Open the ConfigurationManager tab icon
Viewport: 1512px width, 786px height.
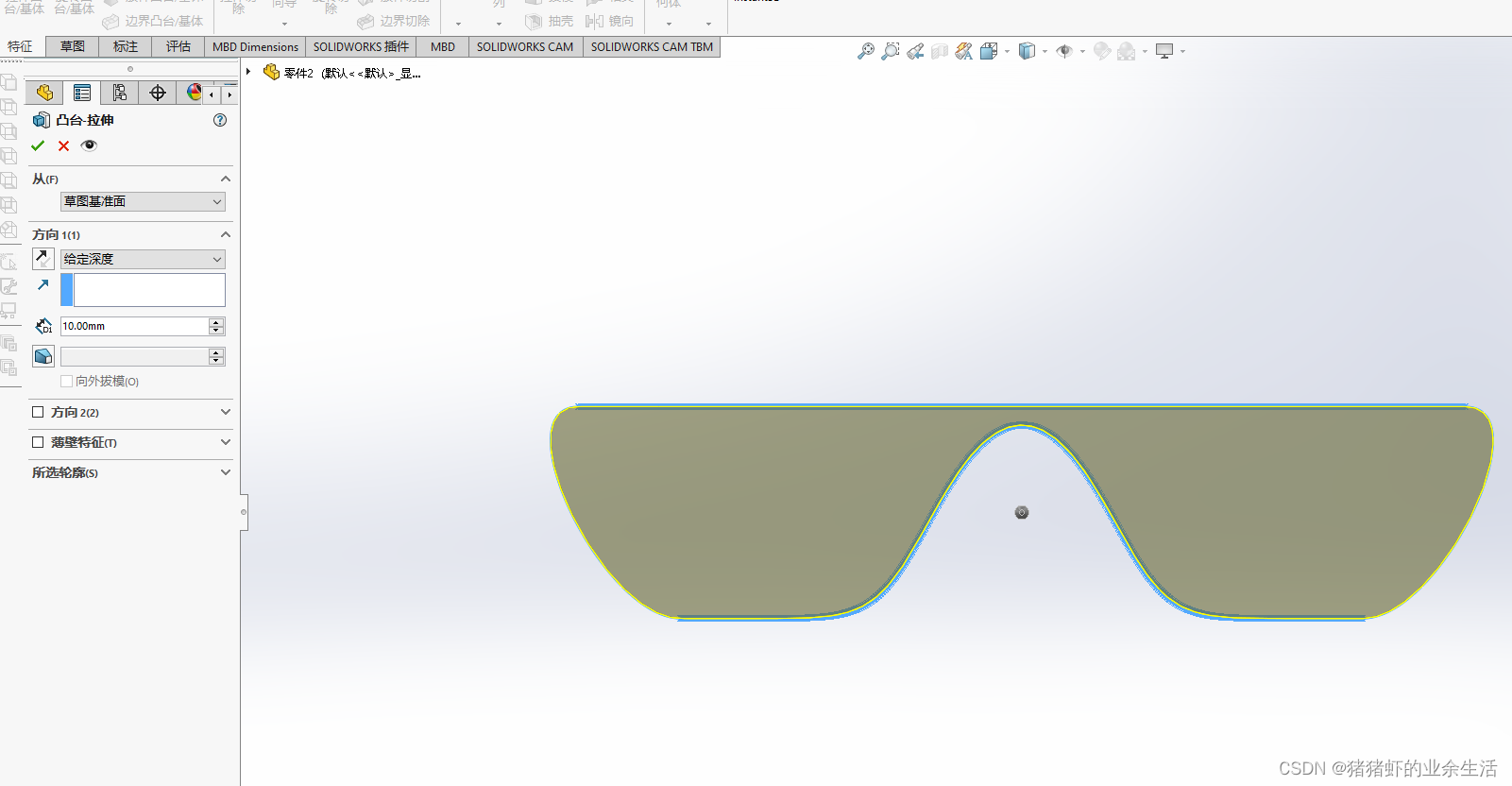pos(120,93)
